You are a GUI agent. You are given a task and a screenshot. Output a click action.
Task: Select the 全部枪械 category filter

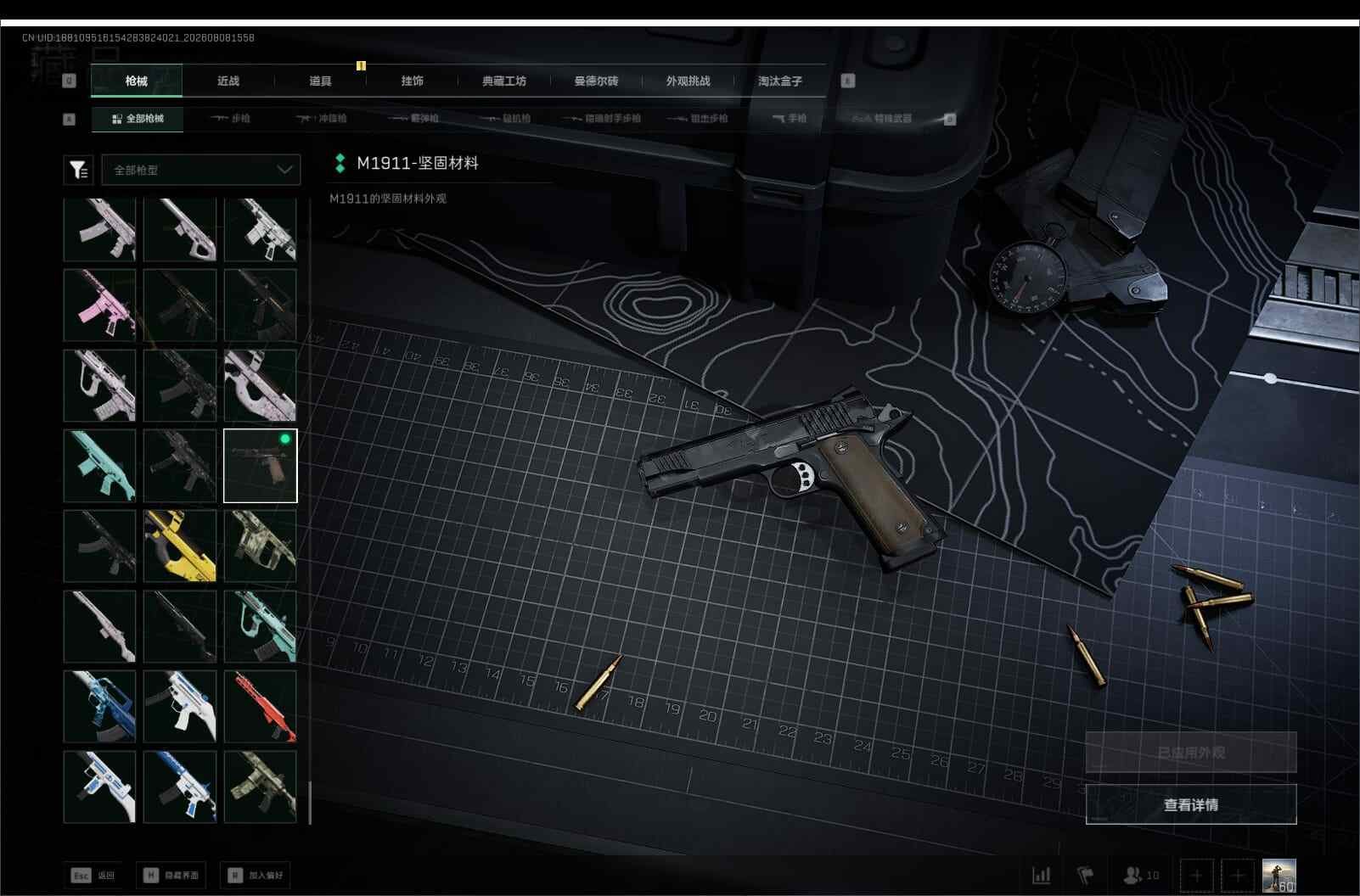(138, 119)
